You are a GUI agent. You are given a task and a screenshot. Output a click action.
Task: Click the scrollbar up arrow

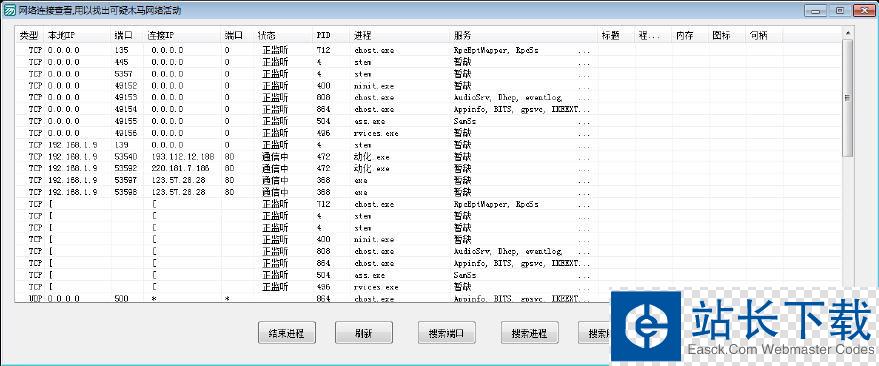[x=847, y=34]
